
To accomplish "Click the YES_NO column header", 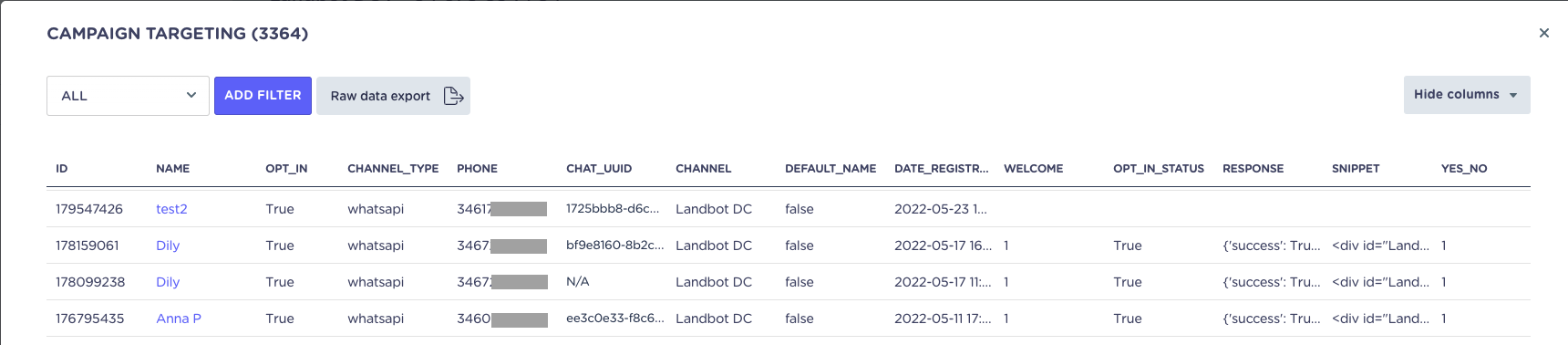I will 1464,169.
